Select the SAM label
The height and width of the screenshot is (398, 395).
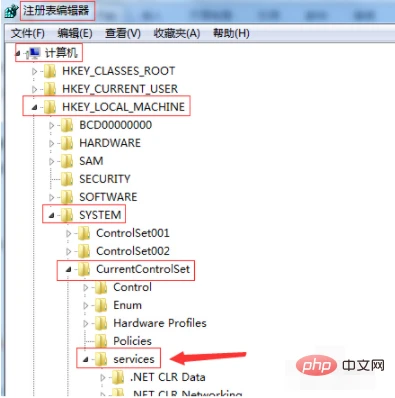[91, 161]
